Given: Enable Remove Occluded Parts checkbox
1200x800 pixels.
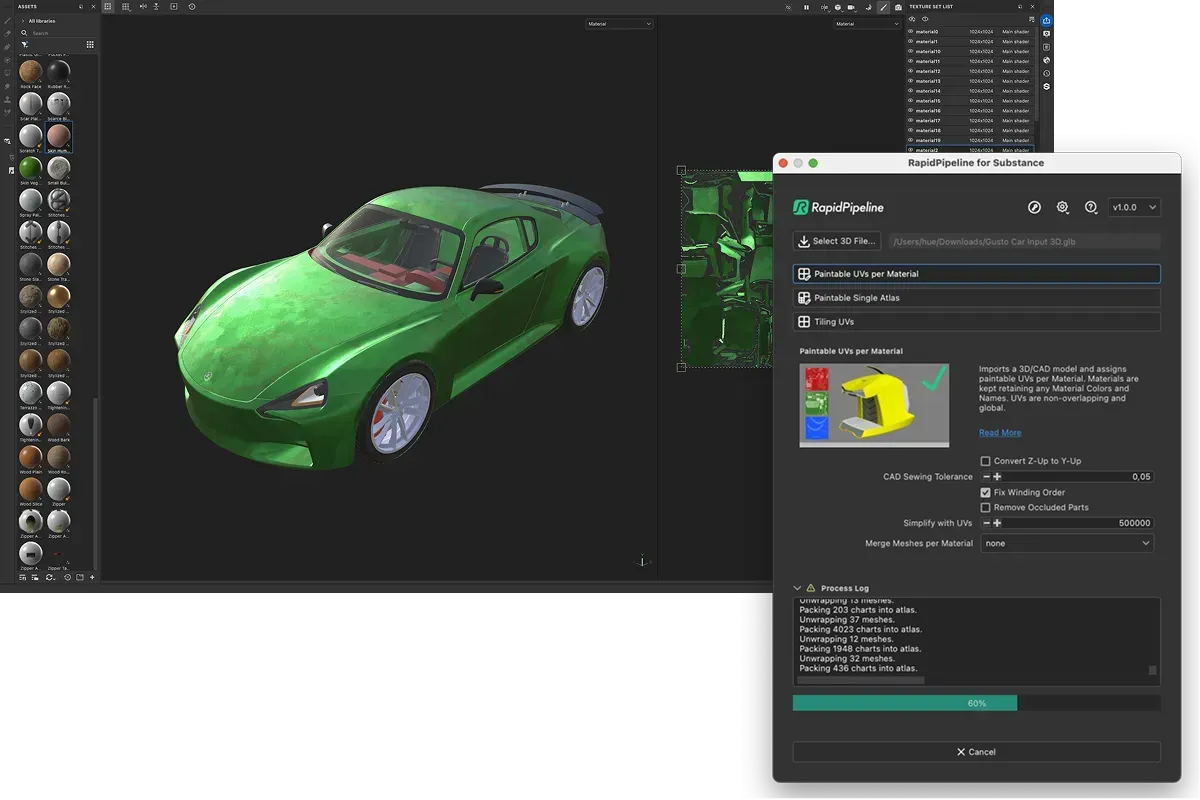Looking at the screenshot, I should coord(986,507).
